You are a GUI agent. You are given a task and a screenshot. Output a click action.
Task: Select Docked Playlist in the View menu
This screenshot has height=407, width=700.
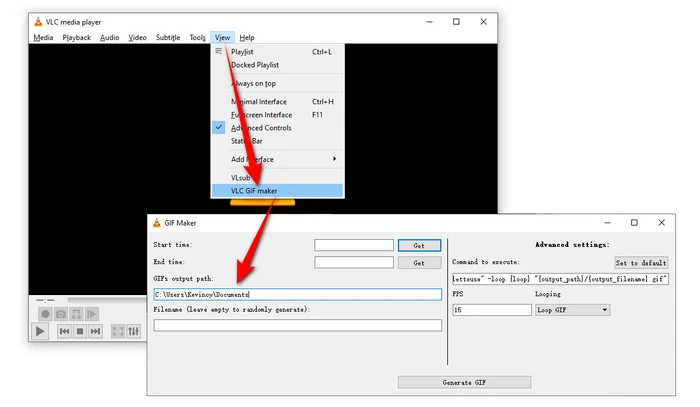pos(277,65)
